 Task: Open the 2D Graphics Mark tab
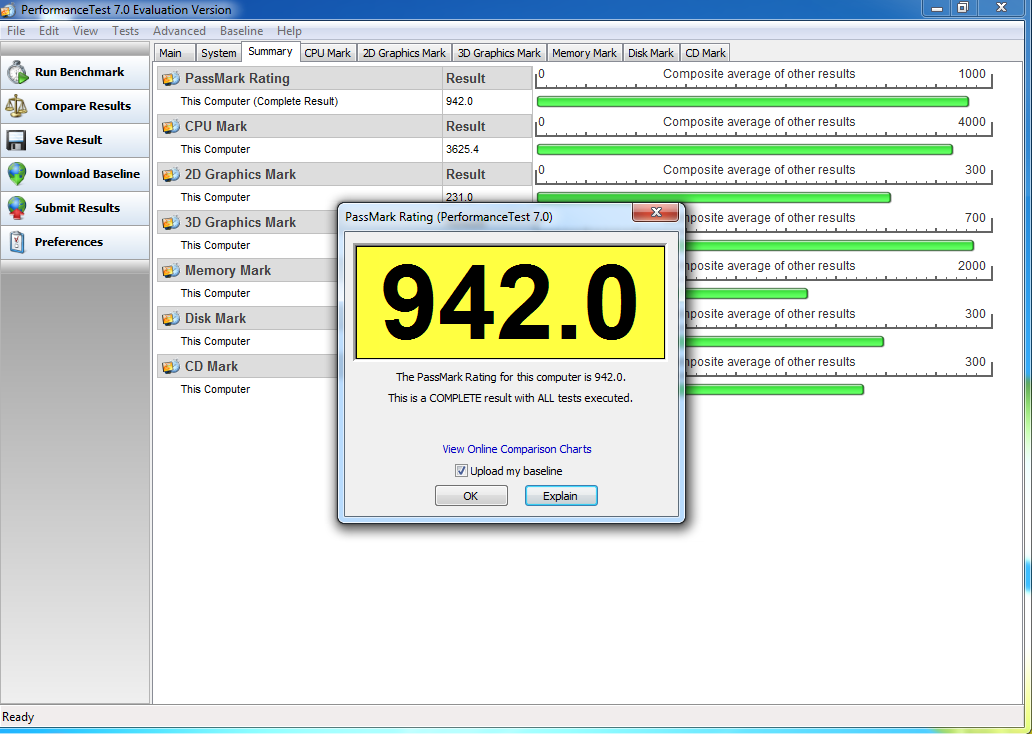pos(404,53)
